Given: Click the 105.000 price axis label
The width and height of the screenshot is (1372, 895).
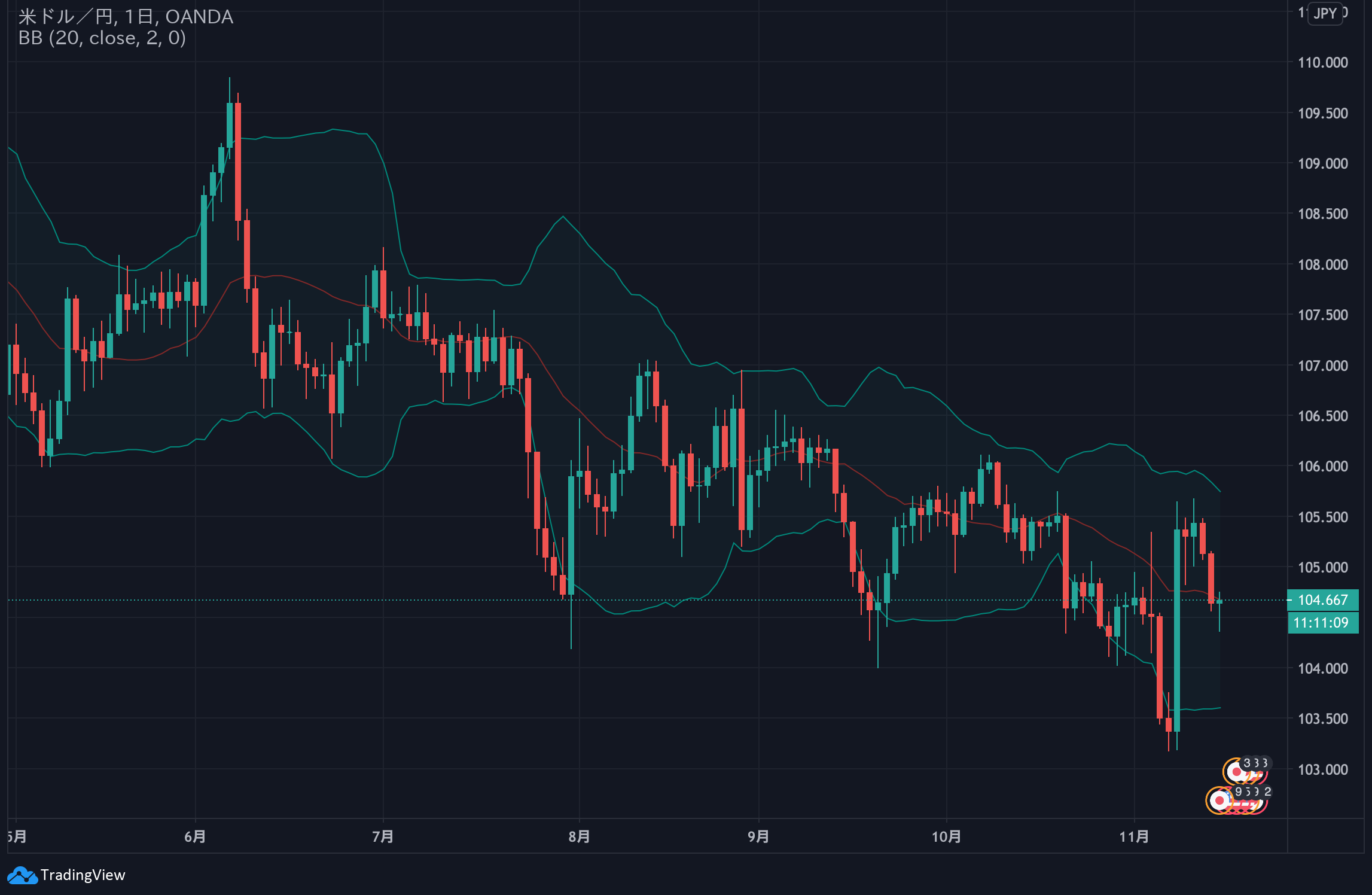Looking at the screenshot, I should (x=1322, y=568).
